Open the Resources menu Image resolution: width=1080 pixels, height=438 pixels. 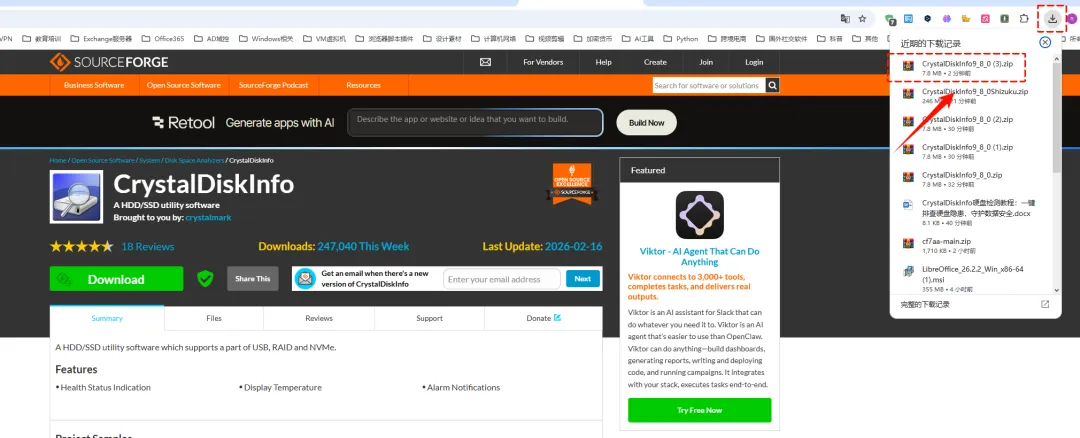[364, 85]
